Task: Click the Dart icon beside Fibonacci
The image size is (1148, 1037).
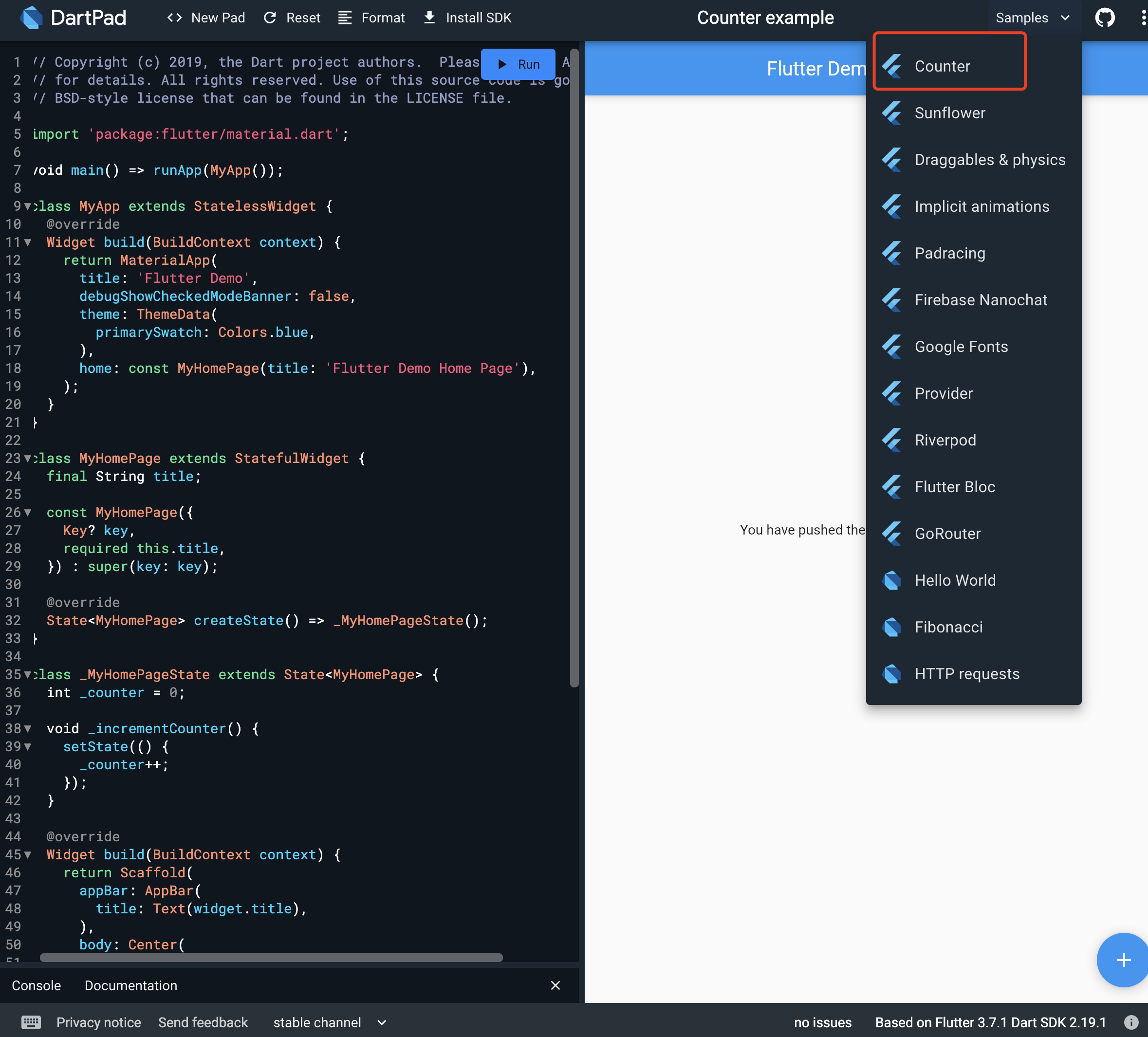Action: pos(892,627)
